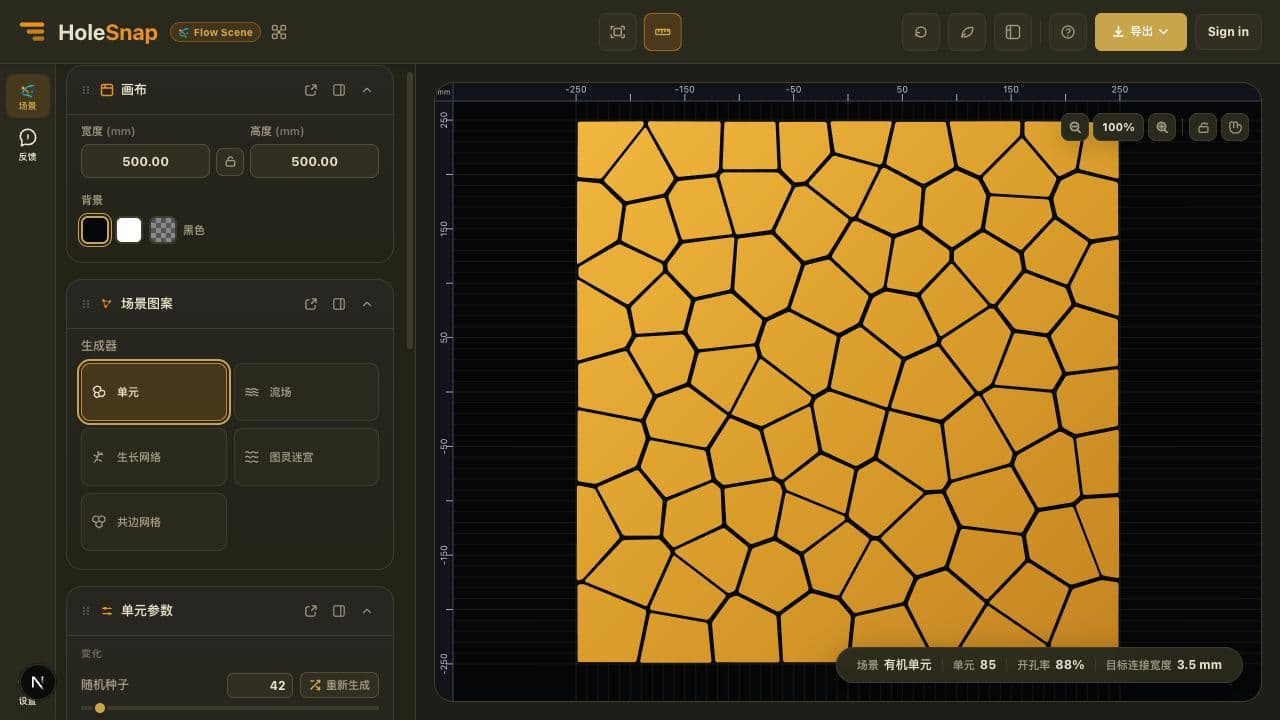
Task: Click the 100% zoom level button
Action: pos(1118,127)
